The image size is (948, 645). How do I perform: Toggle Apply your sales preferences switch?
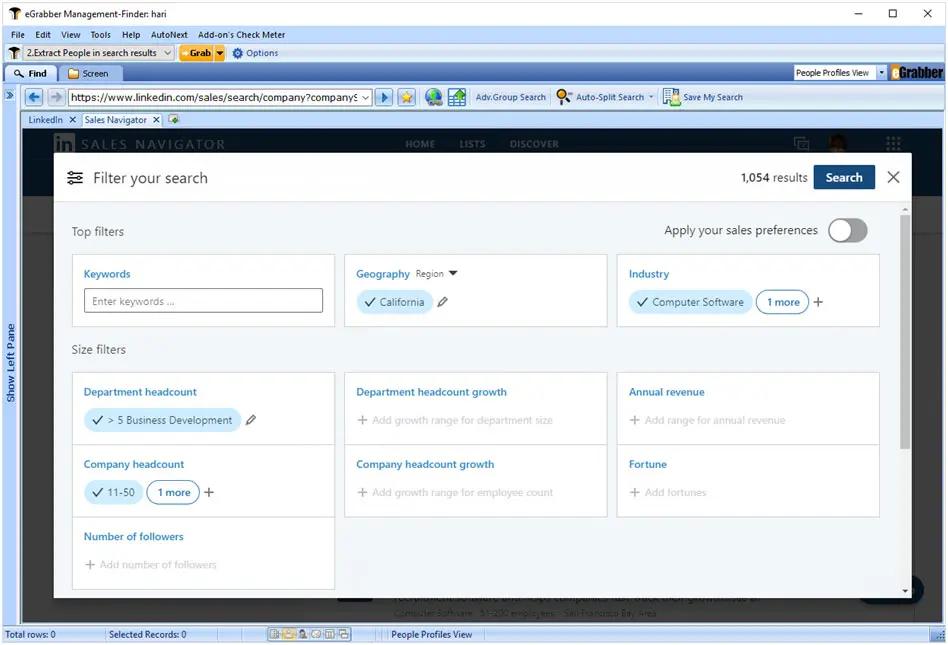[x=848, y=230]
